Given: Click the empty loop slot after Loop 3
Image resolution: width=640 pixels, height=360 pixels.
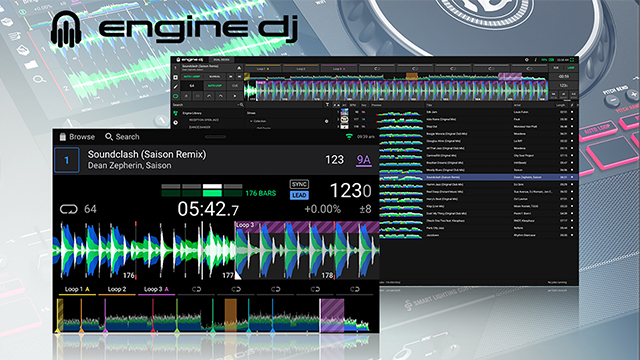Looking at the screenshot, I should pyautogui.click(x=196, y=289).
